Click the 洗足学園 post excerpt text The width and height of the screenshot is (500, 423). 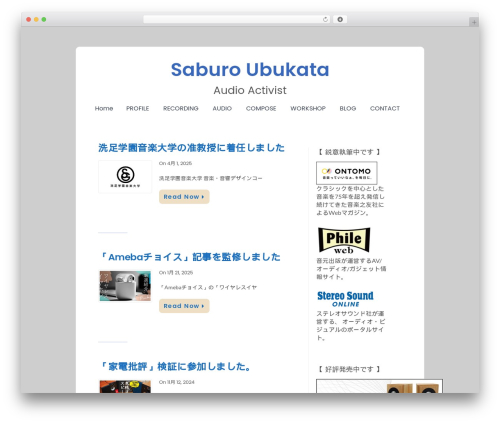coord(210,178)
